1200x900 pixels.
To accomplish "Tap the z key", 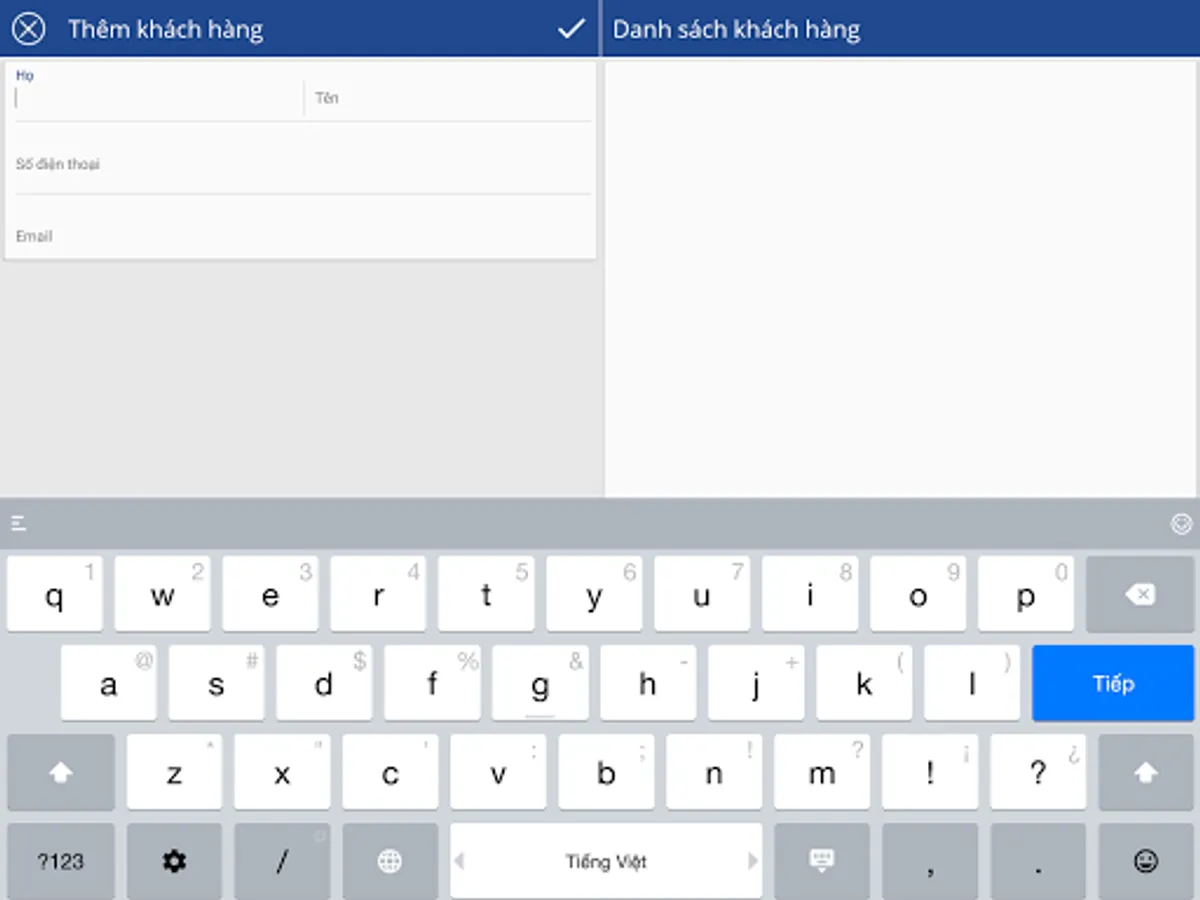I will point(174,772).
